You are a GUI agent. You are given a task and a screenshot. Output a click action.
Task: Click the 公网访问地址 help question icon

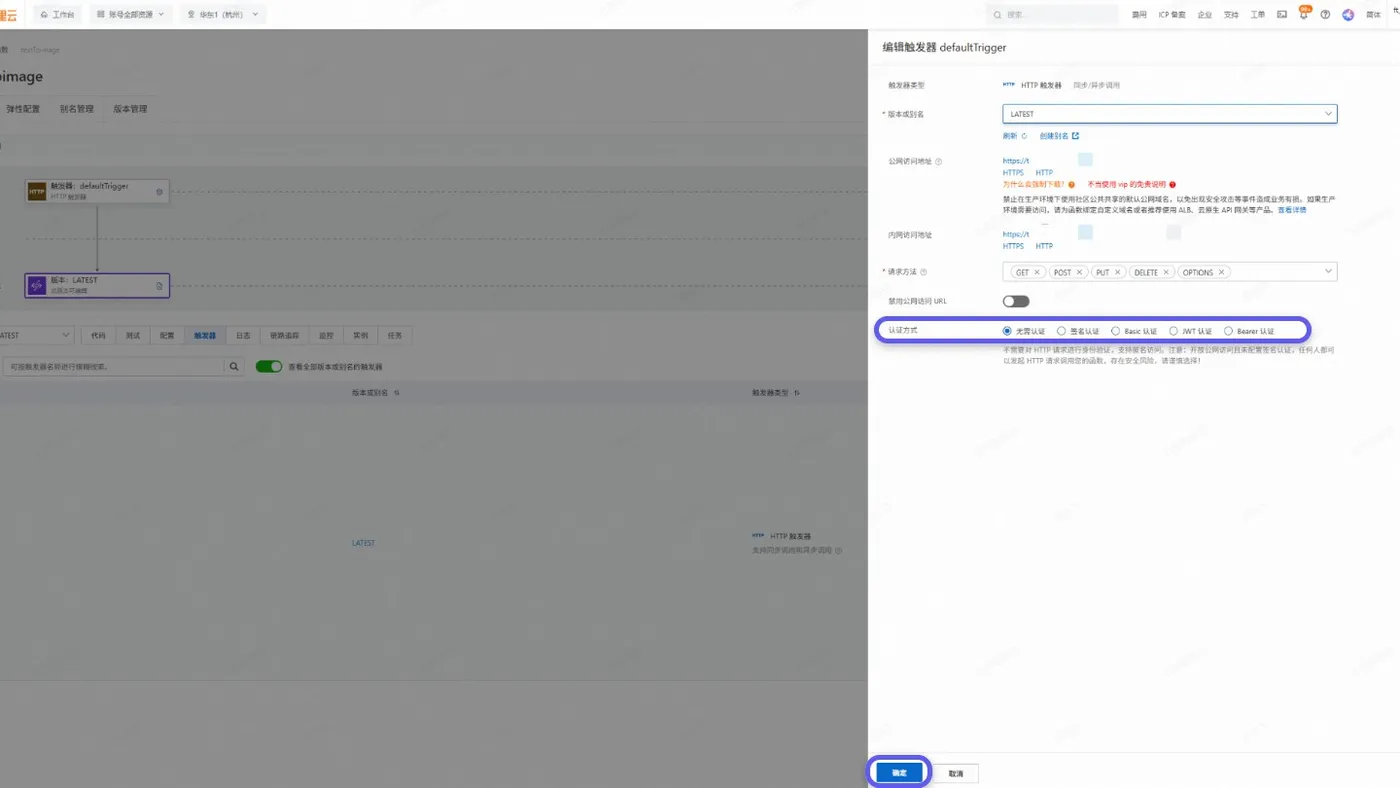pos(938,161)
